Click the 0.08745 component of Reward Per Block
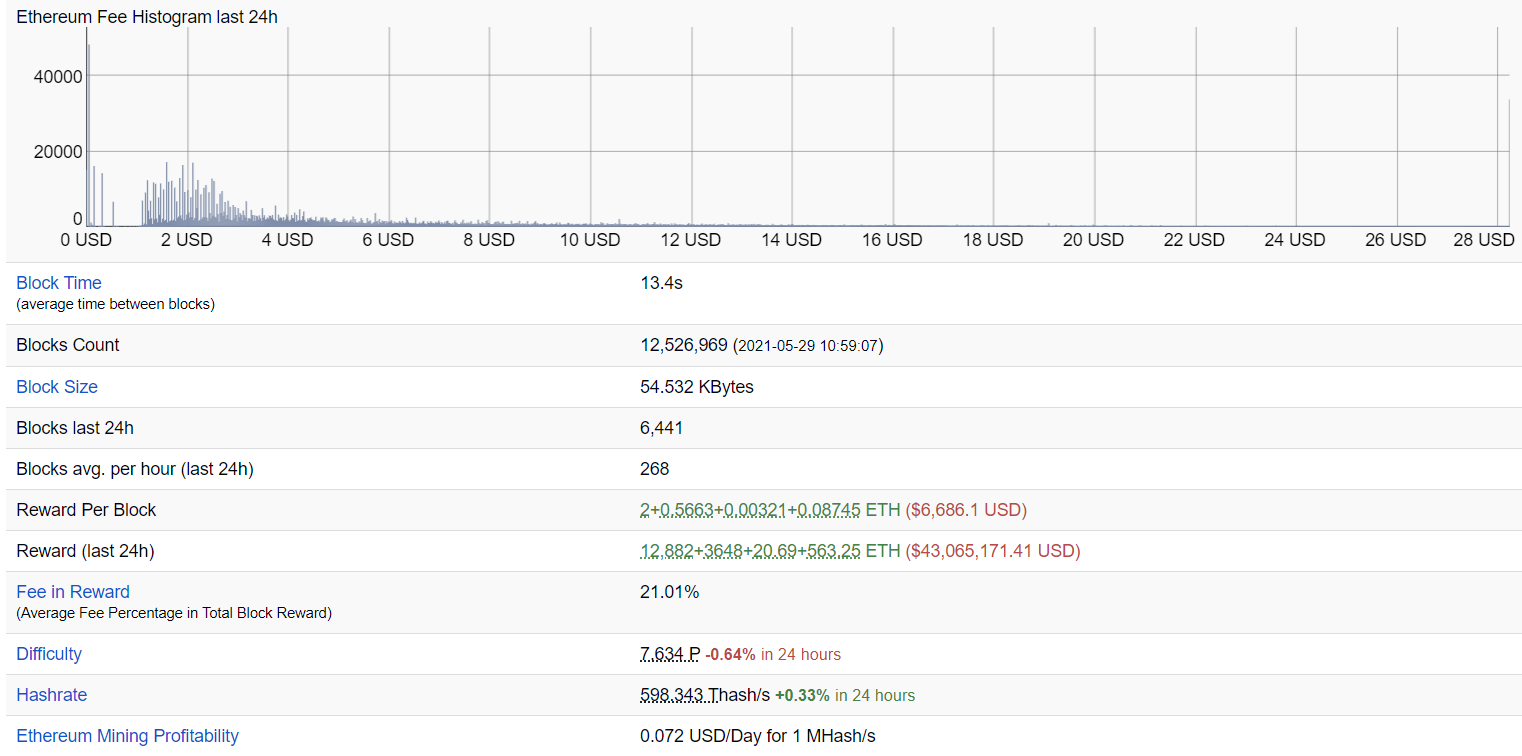The height and width of the screenshot is (756, 1522). [829, 510]
